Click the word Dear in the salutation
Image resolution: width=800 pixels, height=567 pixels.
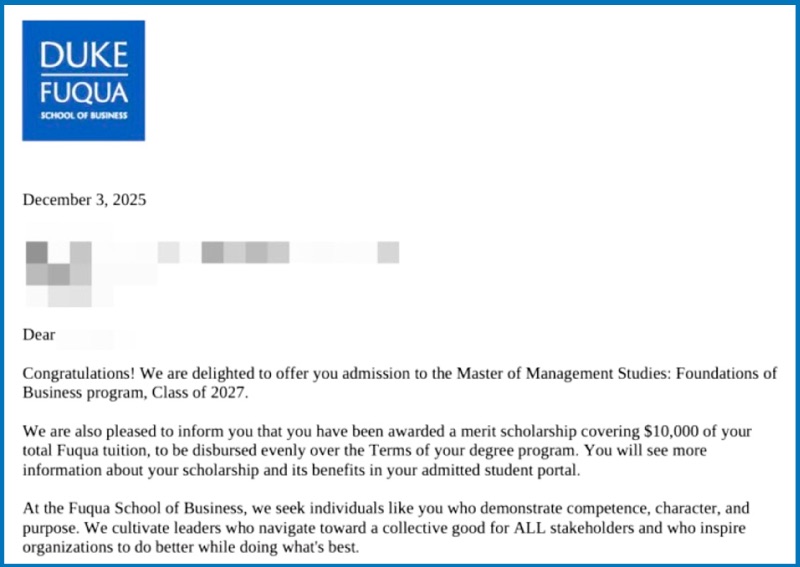point(39,335)
